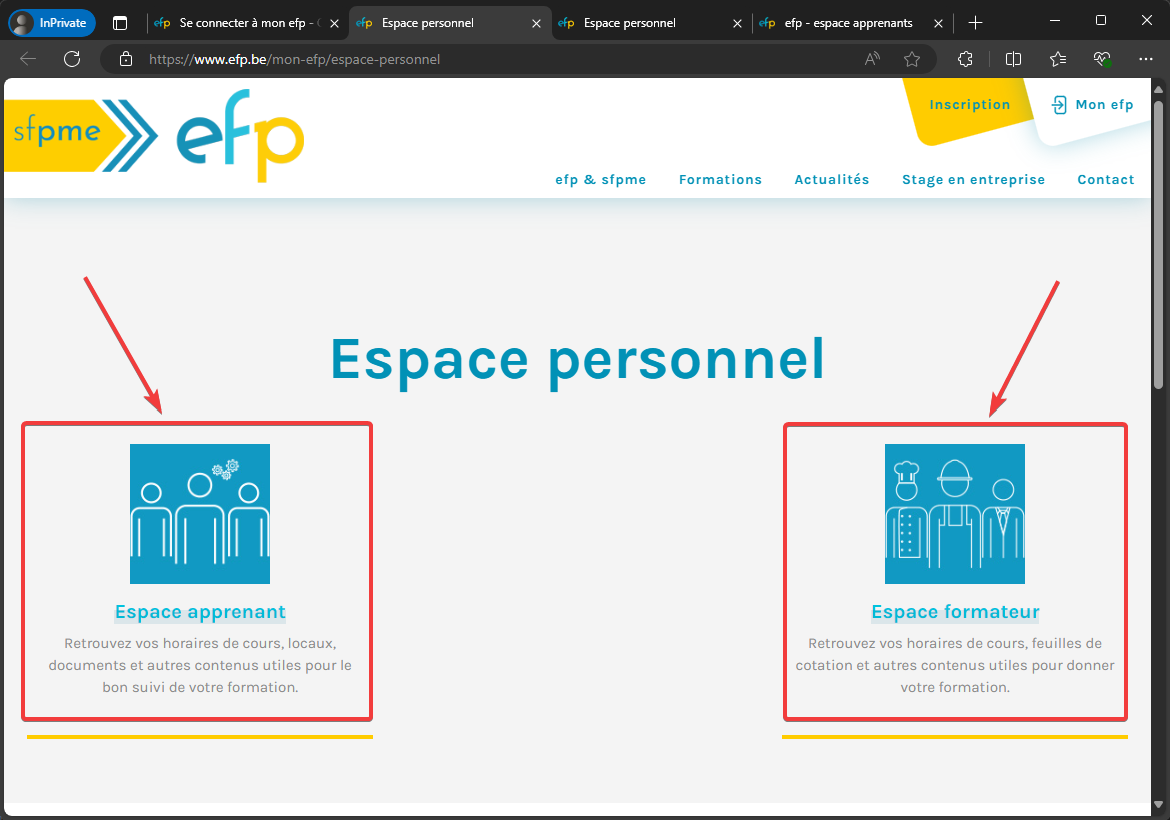Screen dimensions: 1170x820
Task: Open the Inscription link
Action: [x=969, y=104]
